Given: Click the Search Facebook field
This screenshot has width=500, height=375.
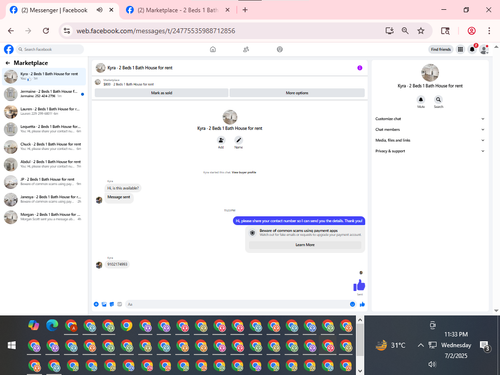Looking at the screenshot, I should click(50, 49).
